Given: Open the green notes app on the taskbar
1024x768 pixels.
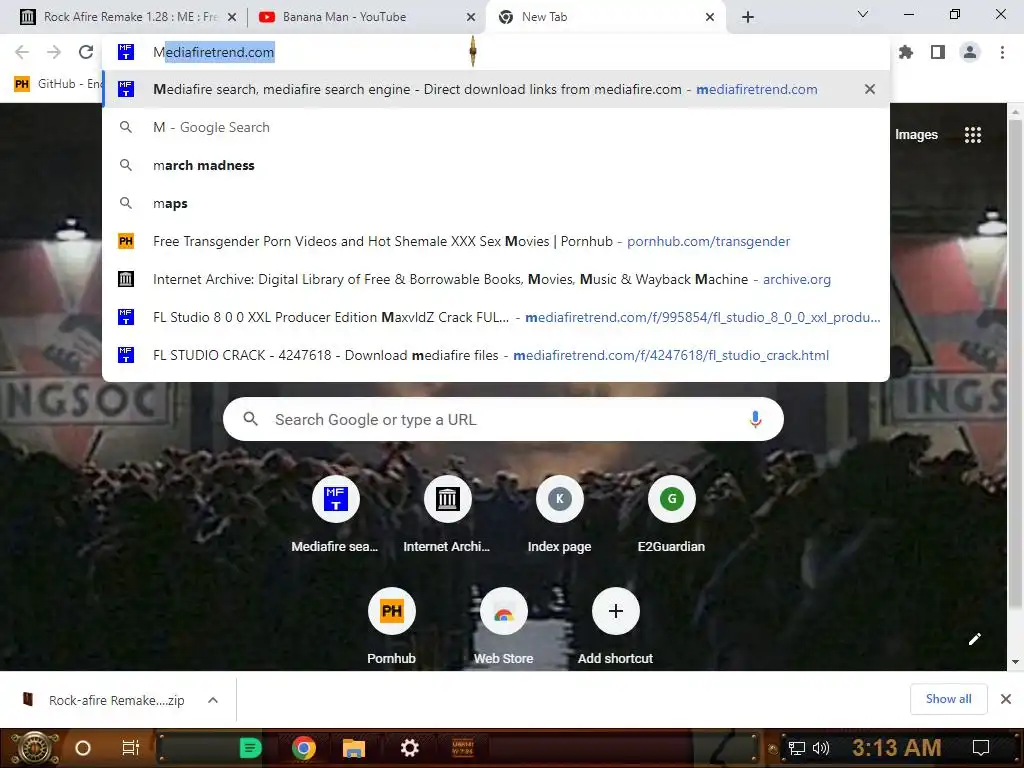Looking at the screenshot, I should coord(250,748).
